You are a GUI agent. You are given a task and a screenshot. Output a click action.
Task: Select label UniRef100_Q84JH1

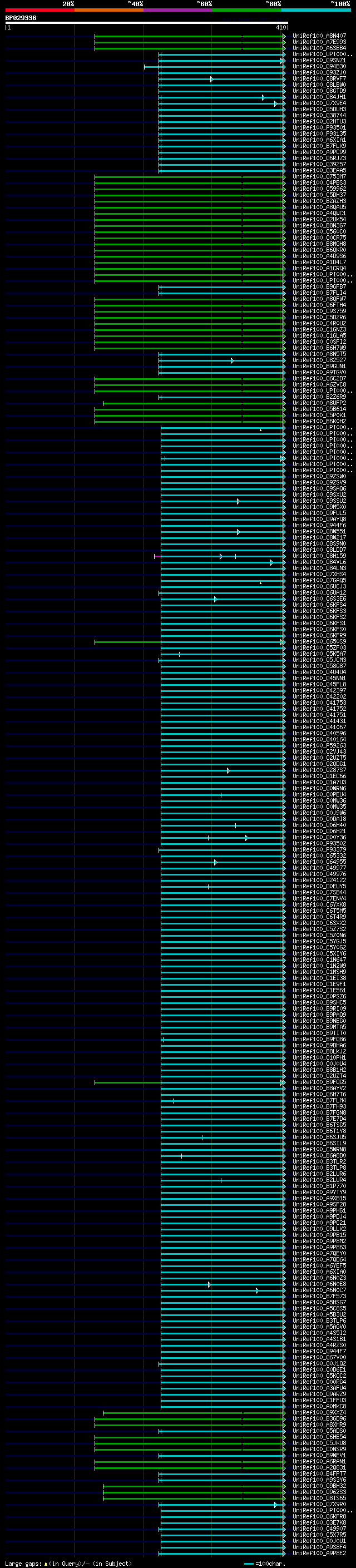(x=319, y=97)
